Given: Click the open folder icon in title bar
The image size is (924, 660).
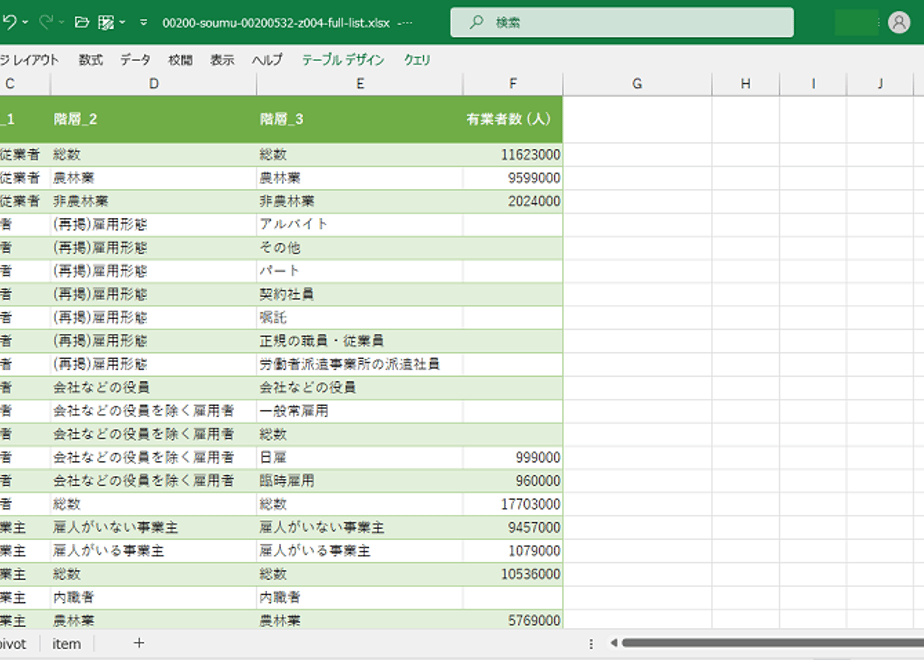Looking at the screenshot, I should coord(82,22).
